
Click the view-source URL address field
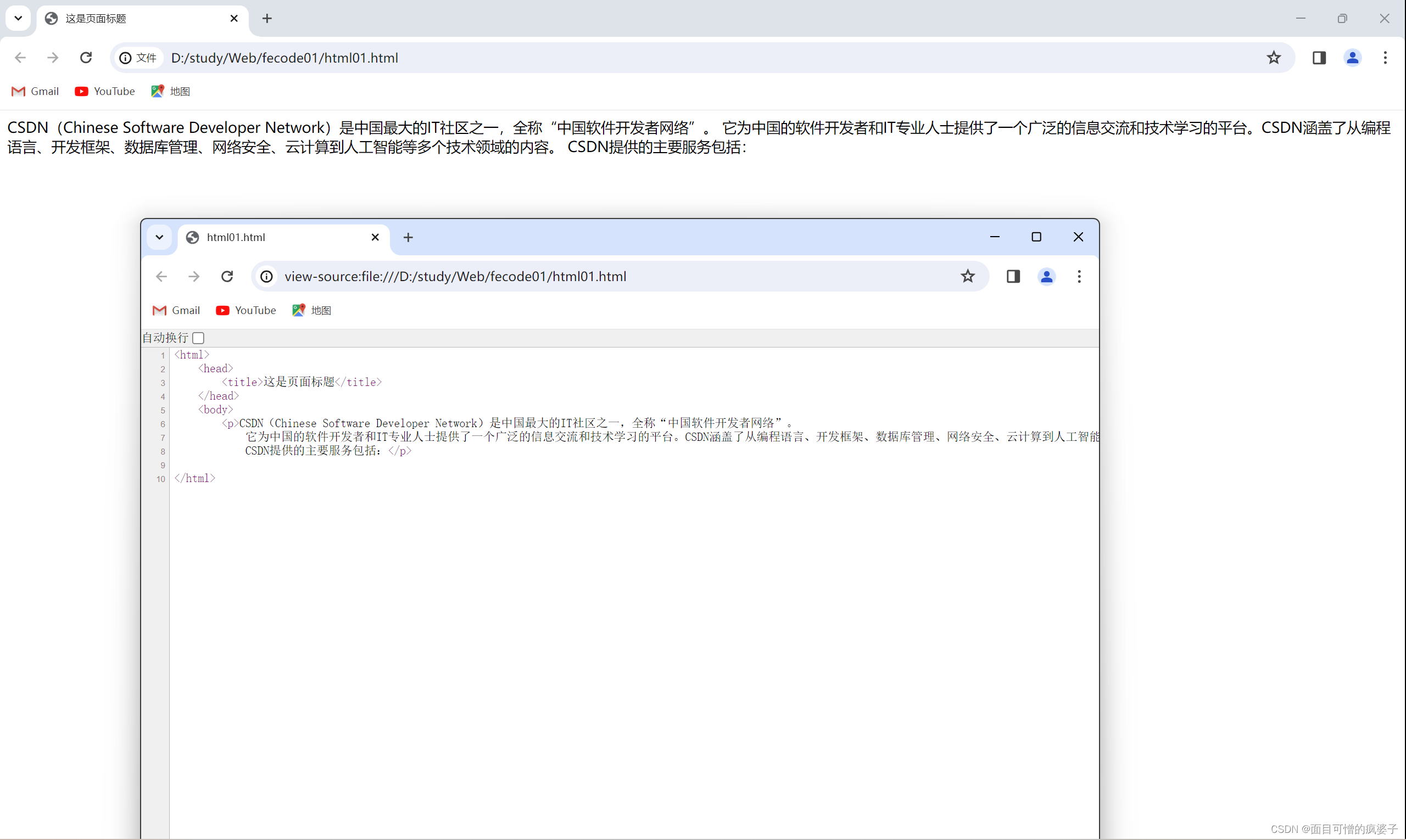tap(620, 276)
